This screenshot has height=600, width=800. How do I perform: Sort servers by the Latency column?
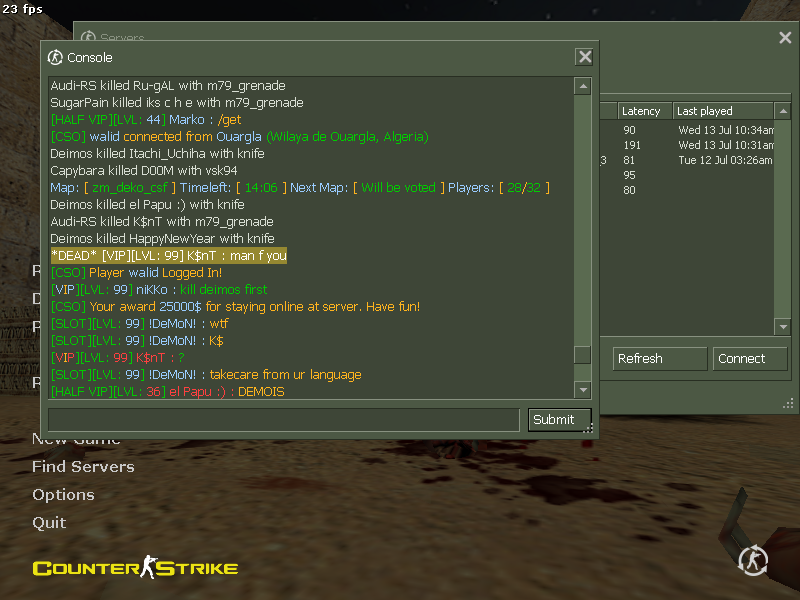(x=643, y=111)
